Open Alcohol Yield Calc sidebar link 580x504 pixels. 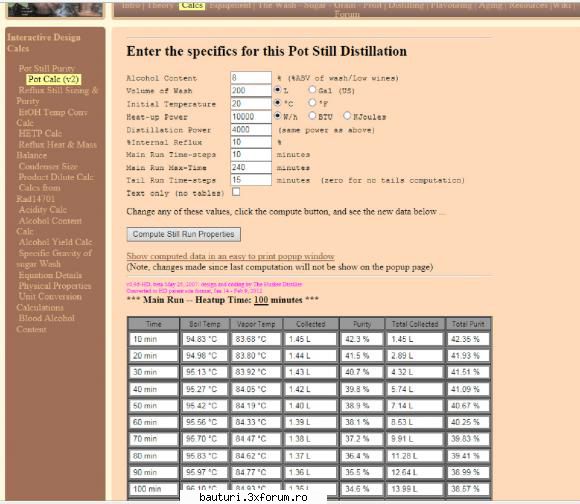(x=55, y=242)
